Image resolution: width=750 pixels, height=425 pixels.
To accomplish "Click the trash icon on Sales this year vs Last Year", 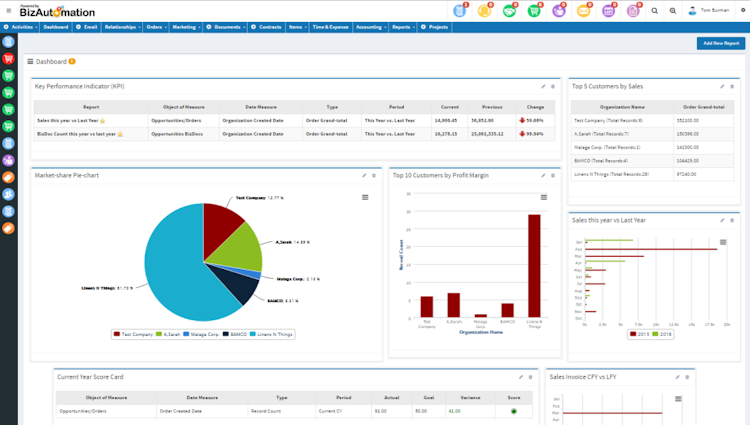I will 732,219.
